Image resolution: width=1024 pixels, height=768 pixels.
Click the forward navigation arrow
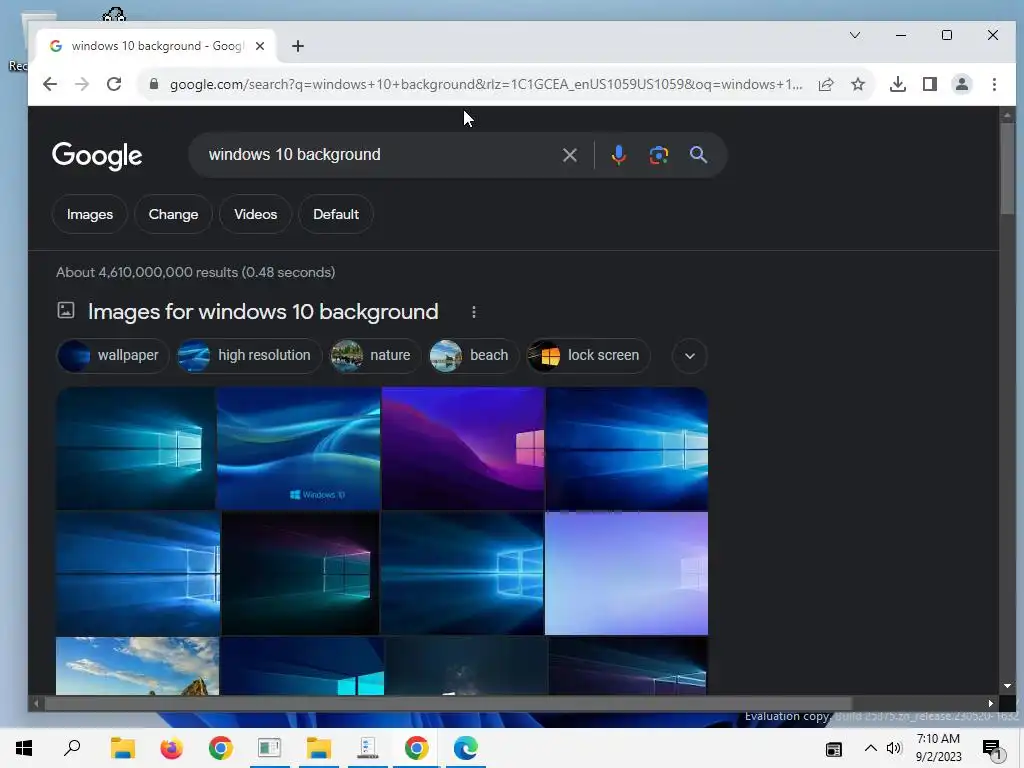pyautogui.click(x=82, y=84)
